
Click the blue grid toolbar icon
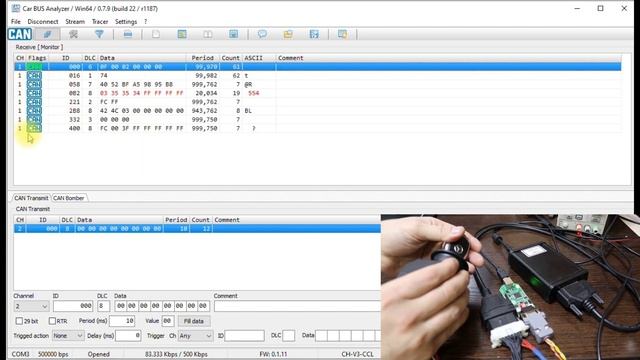[x=314, y=34]
